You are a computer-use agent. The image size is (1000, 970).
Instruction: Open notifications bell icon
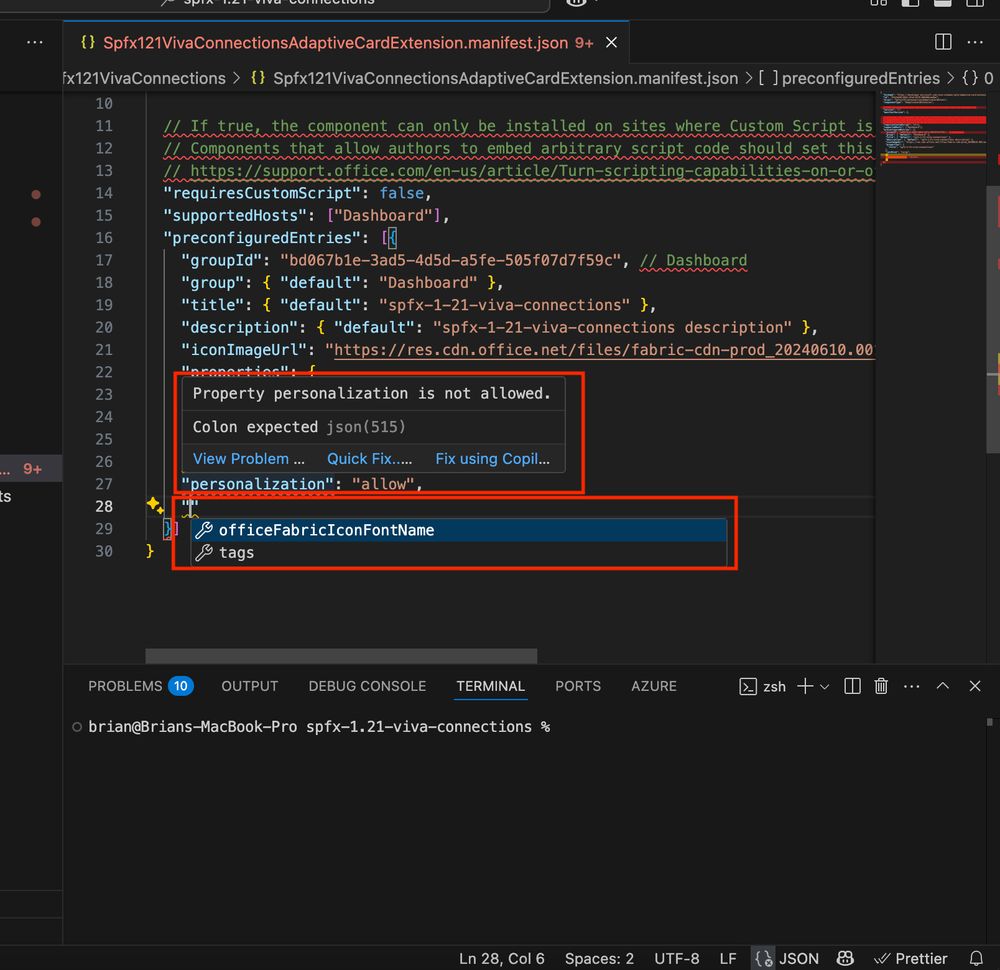coord(976,958)
